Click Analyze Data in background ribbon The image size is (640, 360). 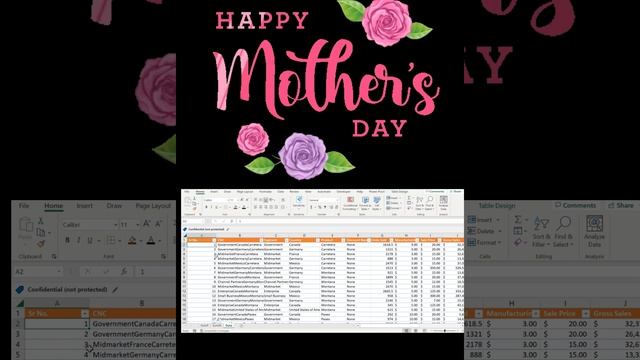[594, 231]
